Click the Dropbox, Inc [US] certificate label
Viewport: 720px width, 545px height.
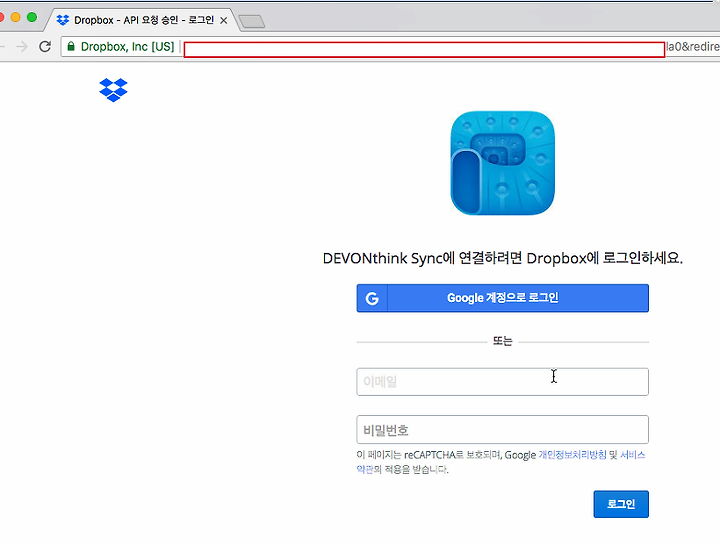(x=127, y=46)
